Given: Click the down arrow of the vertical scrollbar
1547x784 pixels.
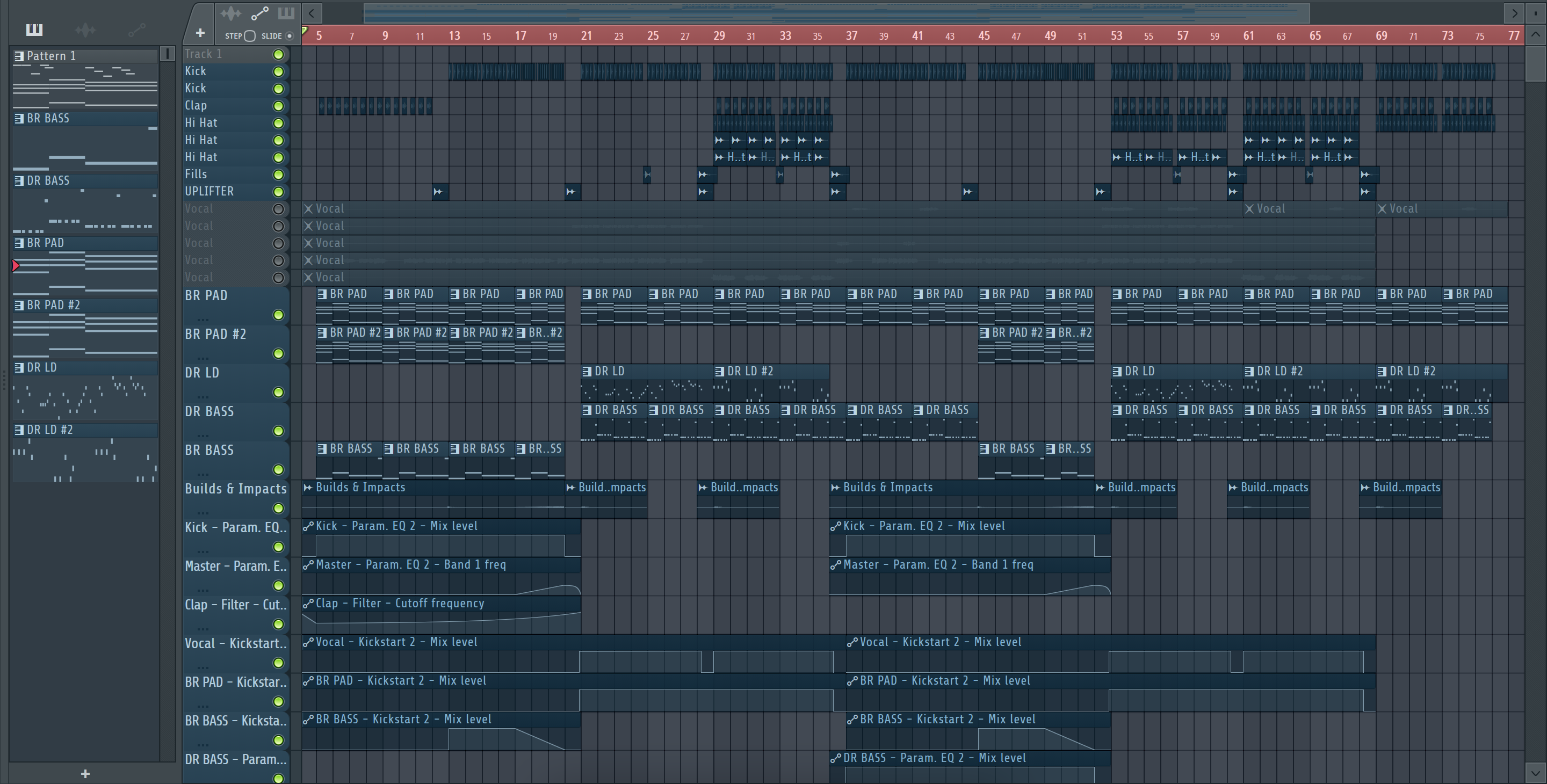Looking at the screenshot, I should click(x=1536, y=772).
